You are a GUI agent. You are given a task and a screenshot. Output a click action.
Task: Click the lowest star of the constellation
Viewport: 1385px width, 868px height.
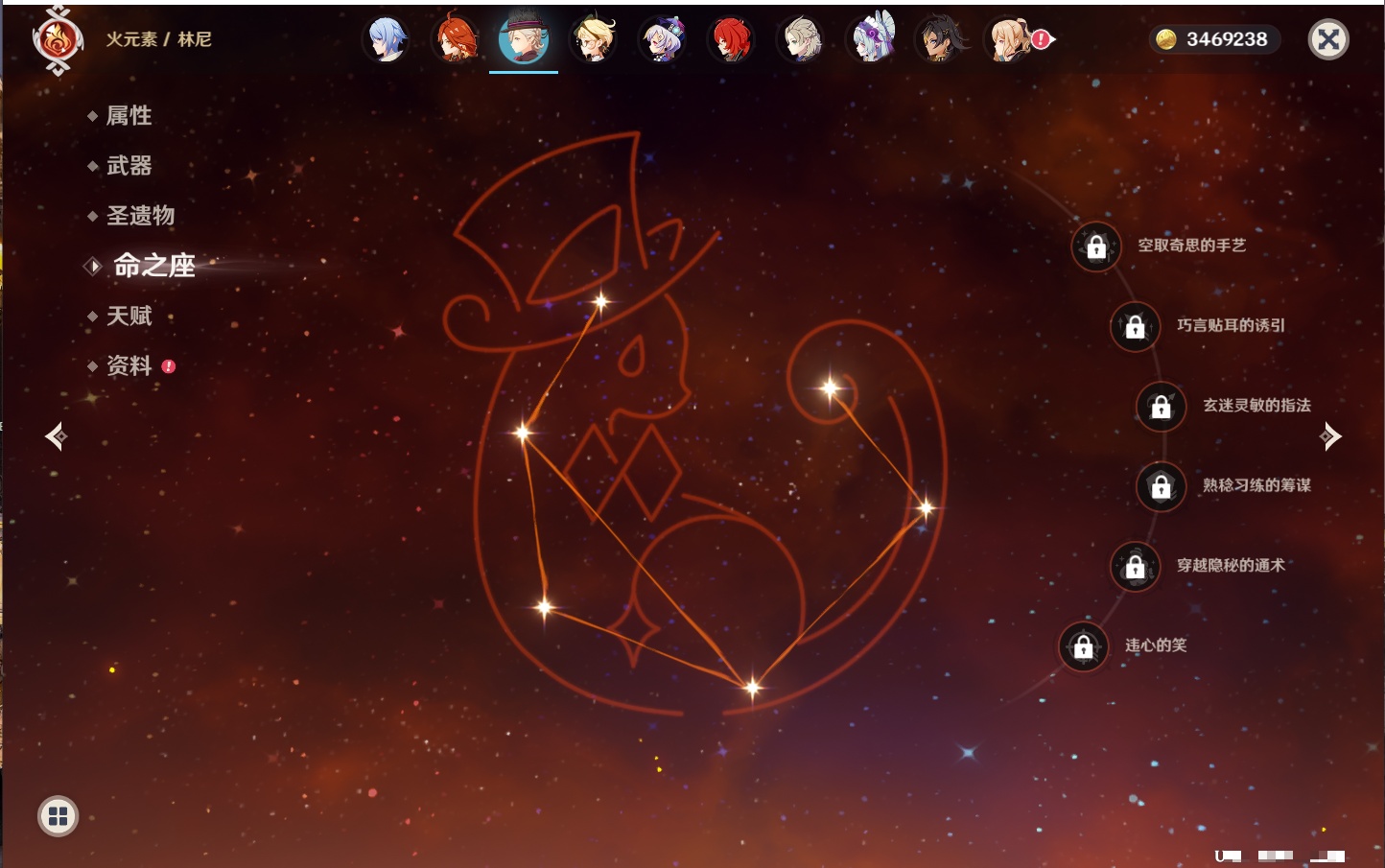[x=753, y=687]
